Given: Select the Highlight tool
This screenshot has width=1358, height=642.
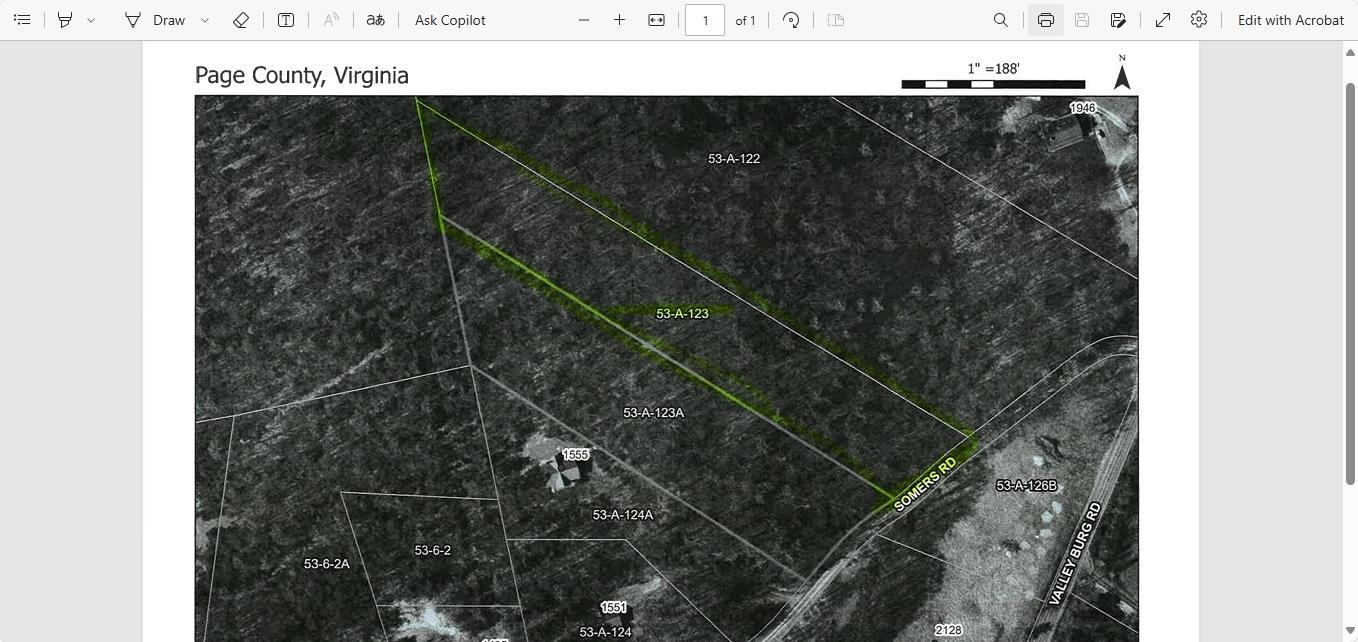Looking at the screenshot, I should pyautogui.click(x=65, y=20).
